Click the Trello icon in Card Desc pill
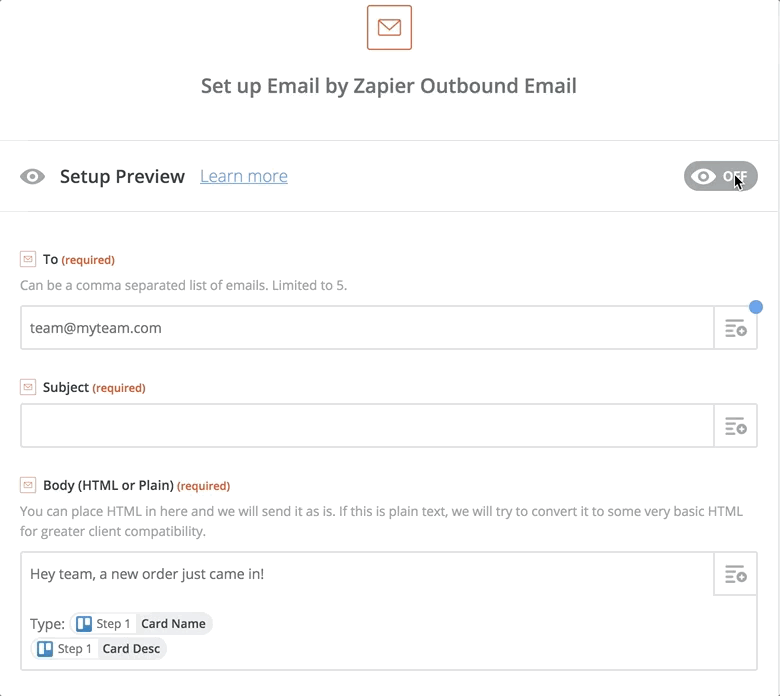The height and width of the screenshot is (696, 780). click(x=45, y=649)
